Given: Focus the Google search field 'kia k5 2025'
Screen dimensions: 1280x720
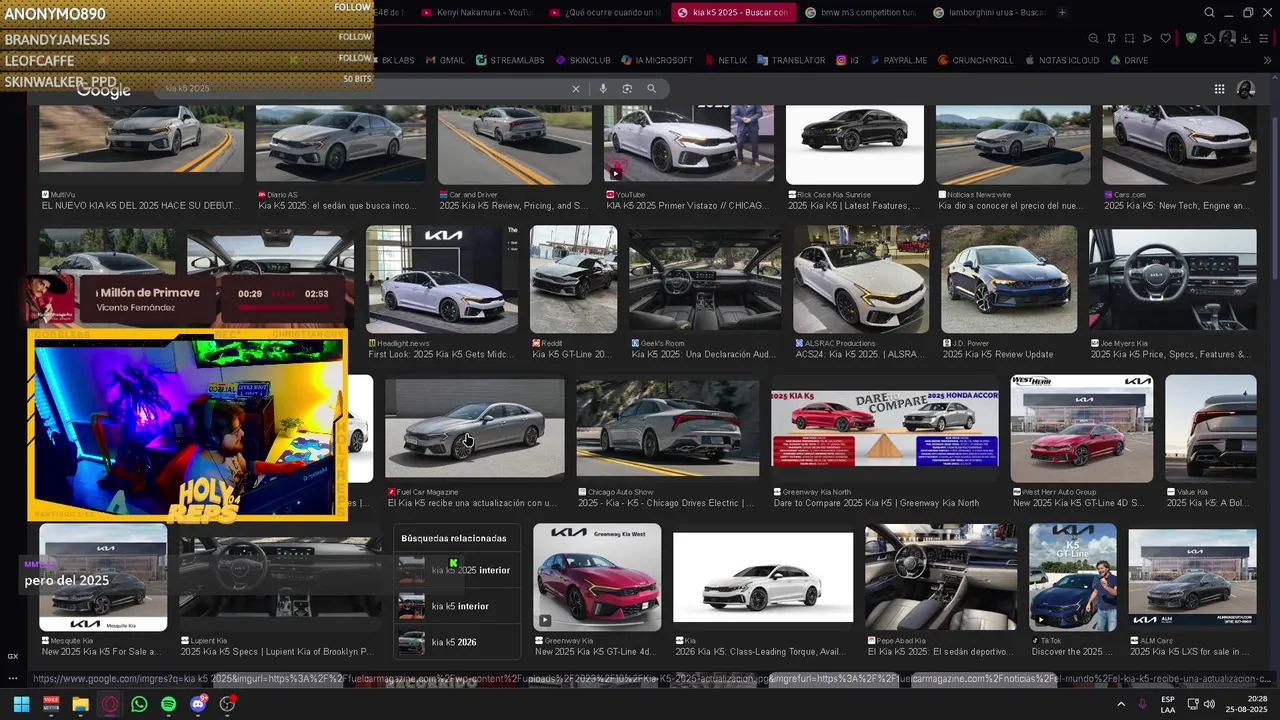Looking at the screenshot, I should (x=364, y=89).
